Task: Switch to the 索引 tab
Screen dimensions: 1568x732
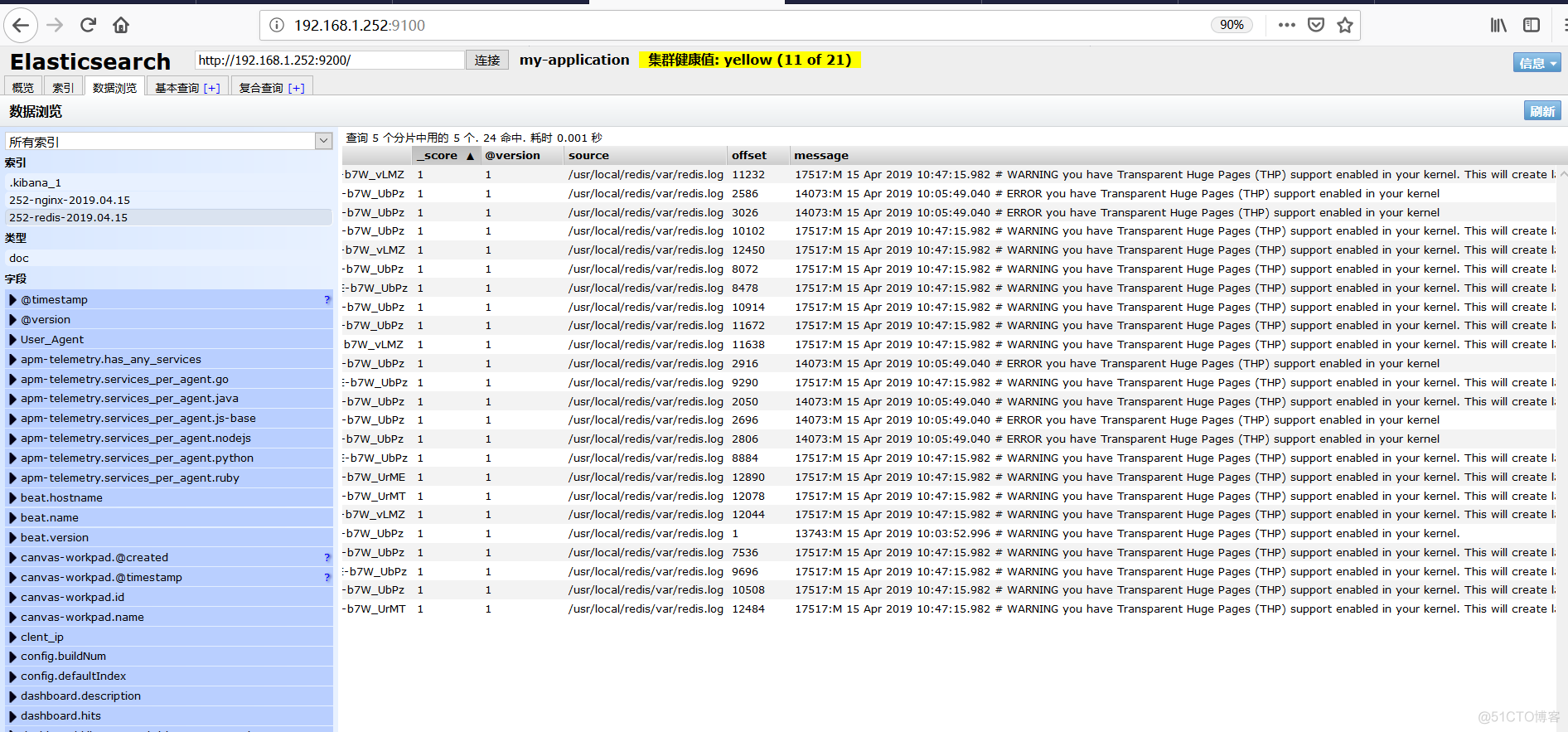Action: 63,87
